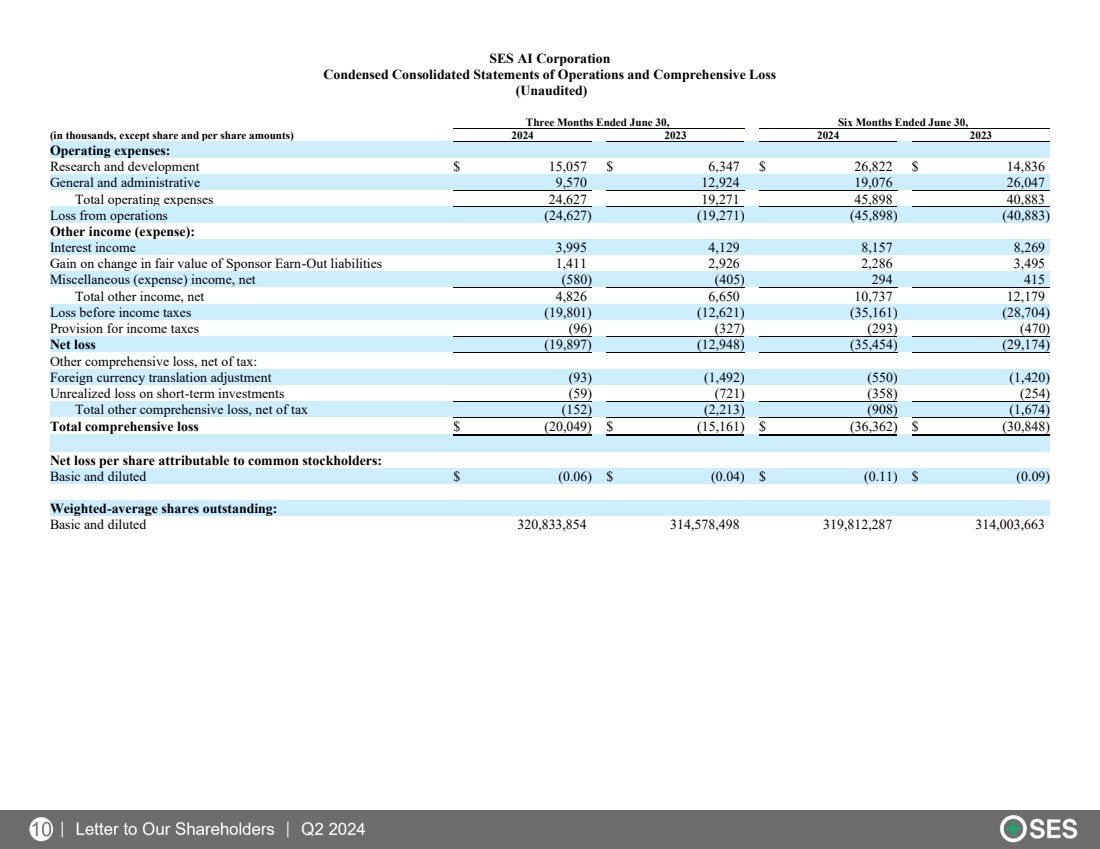Click the '(Unaudited)' subtitle text

coord(550,91)
